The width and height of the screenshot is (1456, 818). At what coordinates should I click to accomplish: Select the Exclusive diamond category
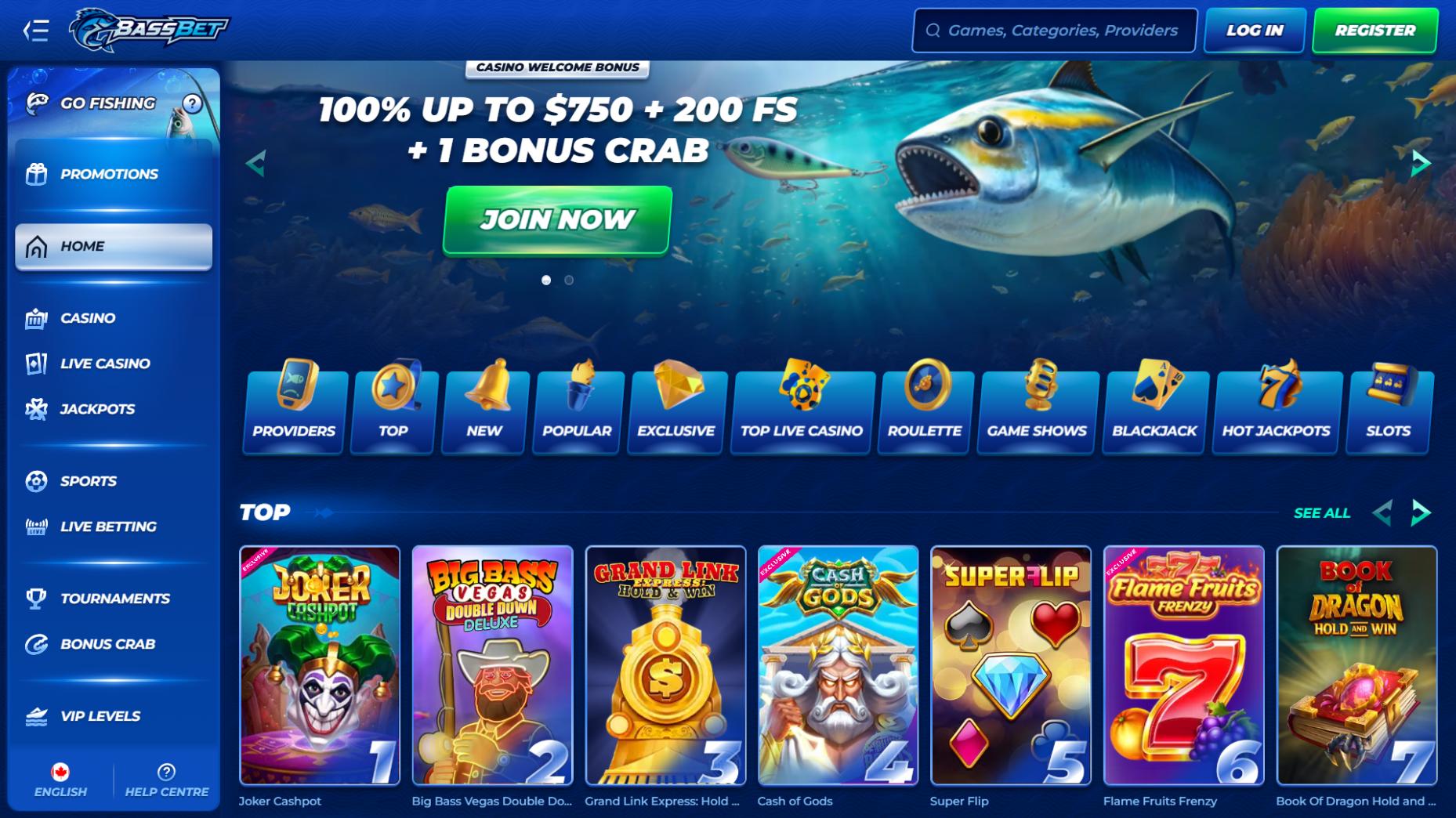(x=676, y=407)
